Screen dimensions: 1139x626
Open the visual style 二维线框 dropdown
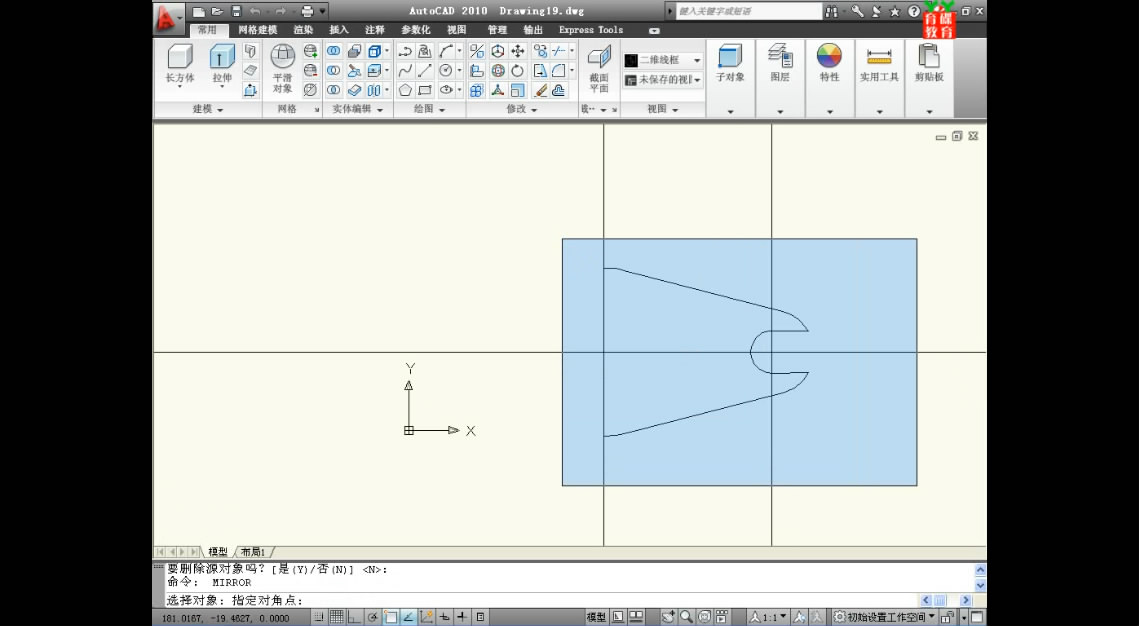663,60
